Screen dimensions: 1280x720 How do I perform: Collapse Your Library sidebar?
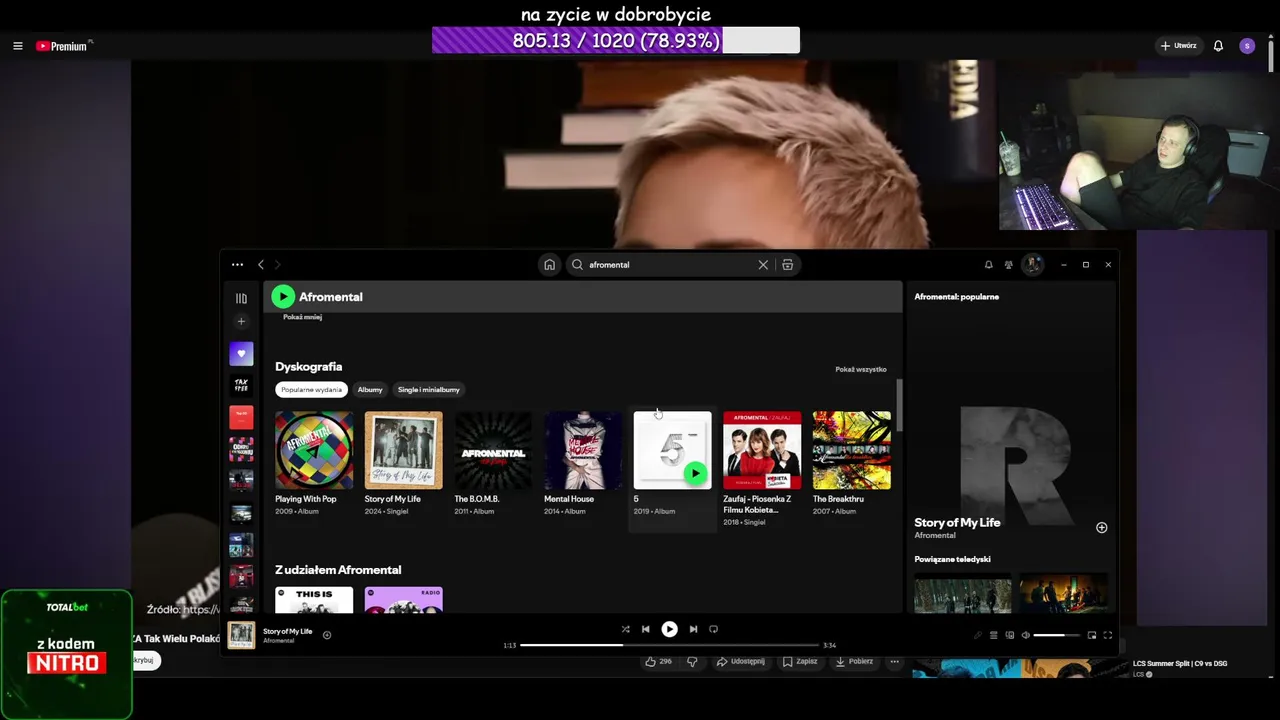tap(241, 298)
